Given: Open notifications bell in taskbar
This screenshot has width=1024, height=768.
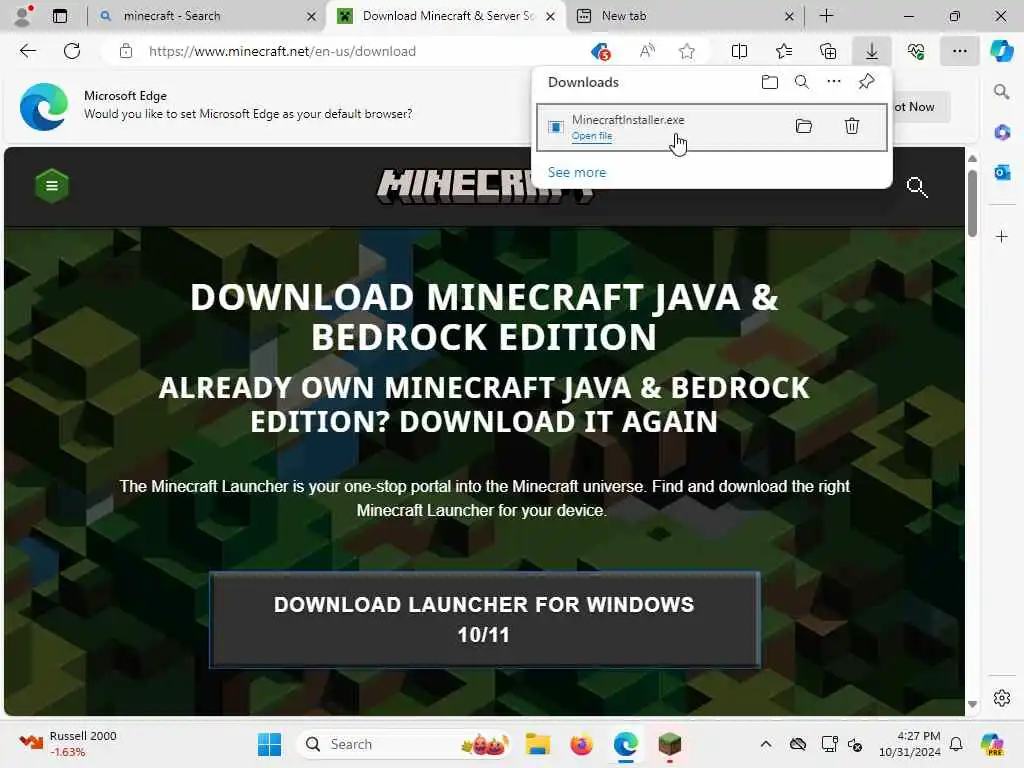Looking at the screenshot, I should pyautogui.click(x=956, y=744).
